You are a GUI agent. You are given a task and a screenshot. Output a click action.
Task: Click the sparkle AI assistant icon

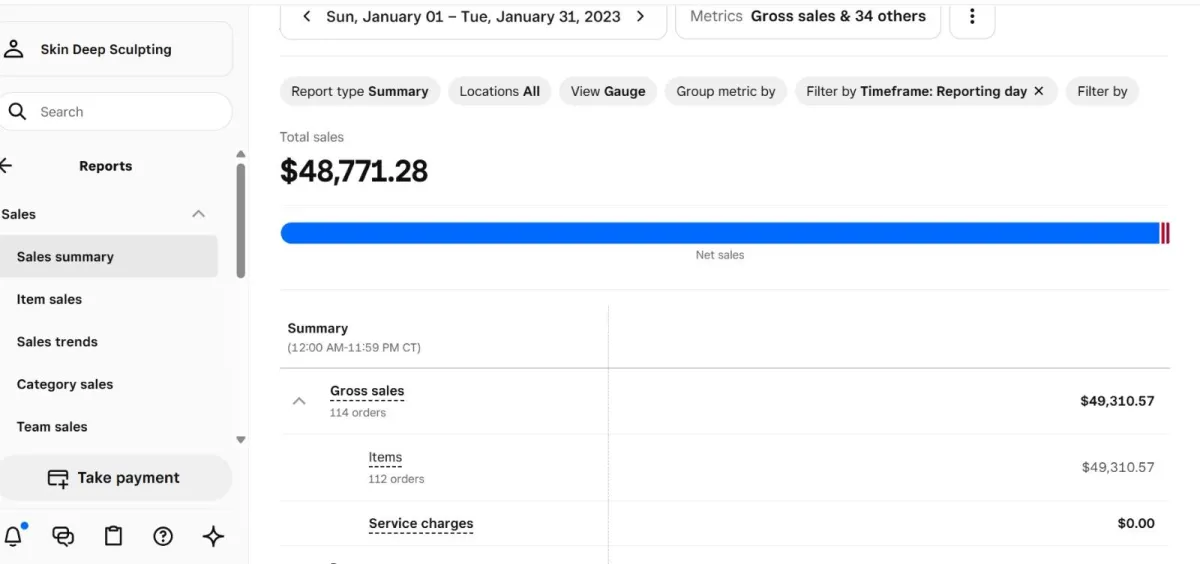click(x=213, y=537)
